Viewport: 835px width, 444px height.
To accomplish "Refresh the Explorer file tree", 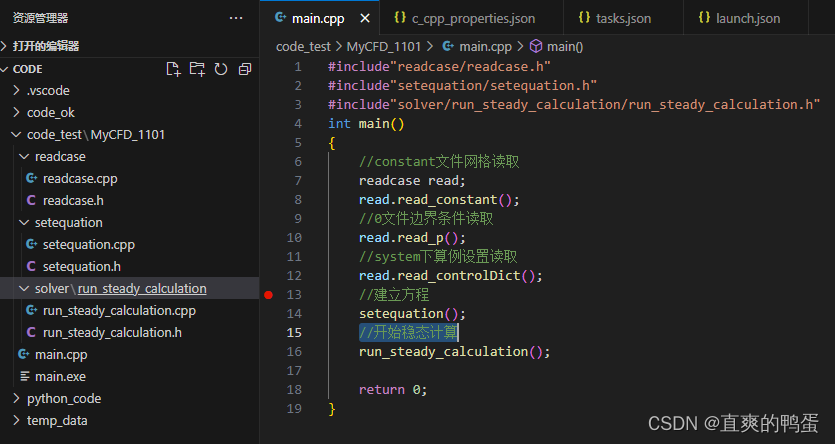I will click(x=221, y=69).
